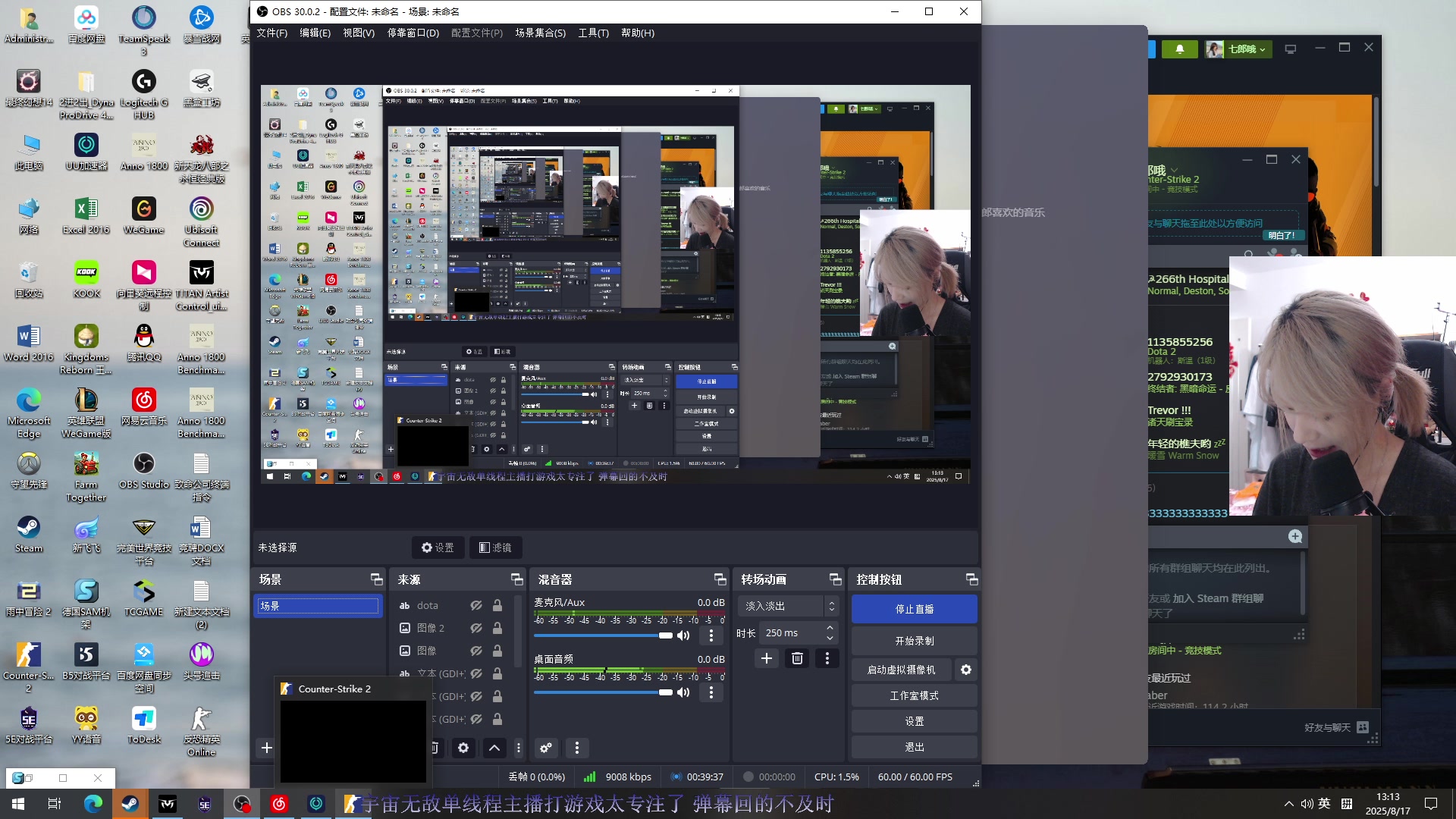
Task: Show hidden system tray icons chevron
Action: [1289, 804]
